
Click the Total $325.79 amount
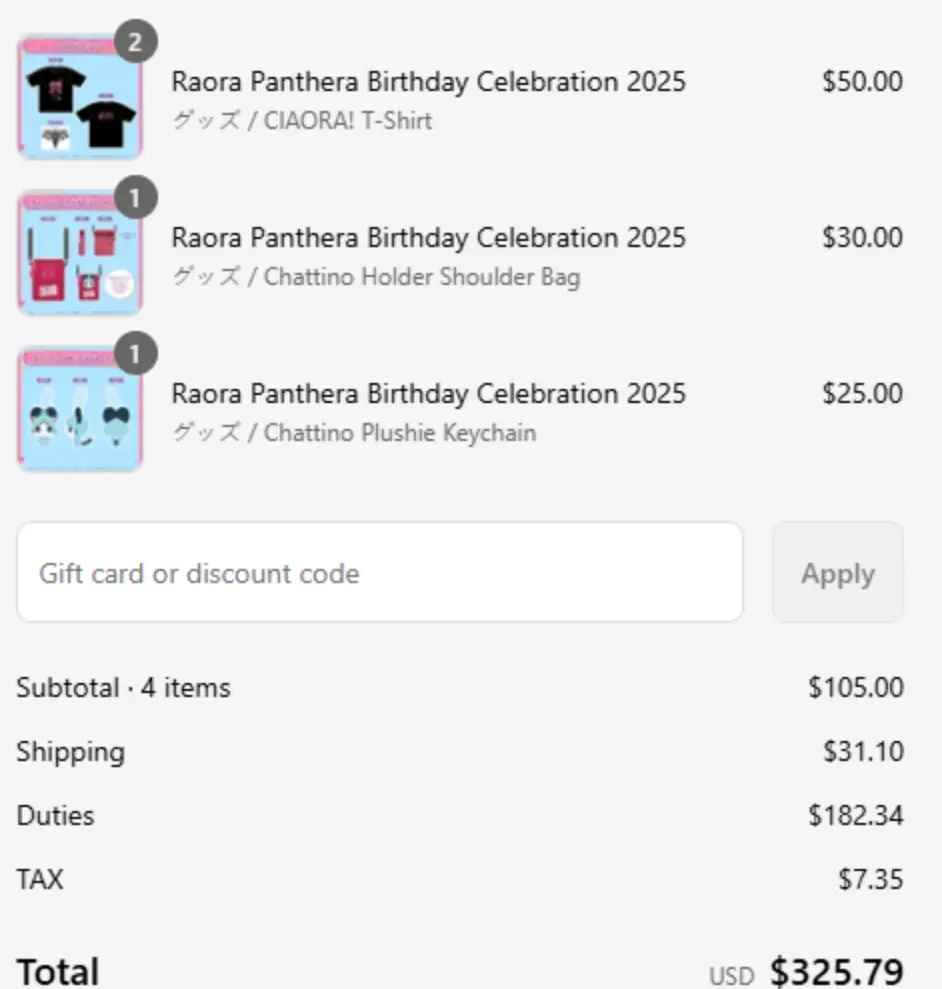pos(837,972)
